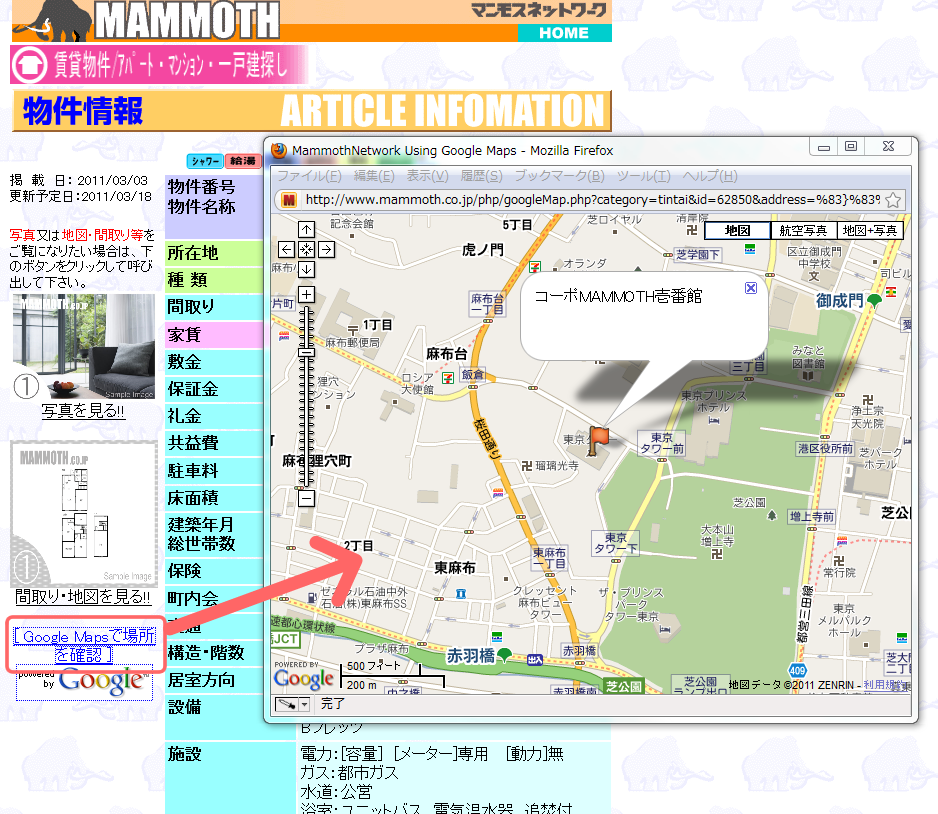Click the 赤羽橋 station marker on the map
This screenshot has height=814, width=938.
tap(505, 655)
